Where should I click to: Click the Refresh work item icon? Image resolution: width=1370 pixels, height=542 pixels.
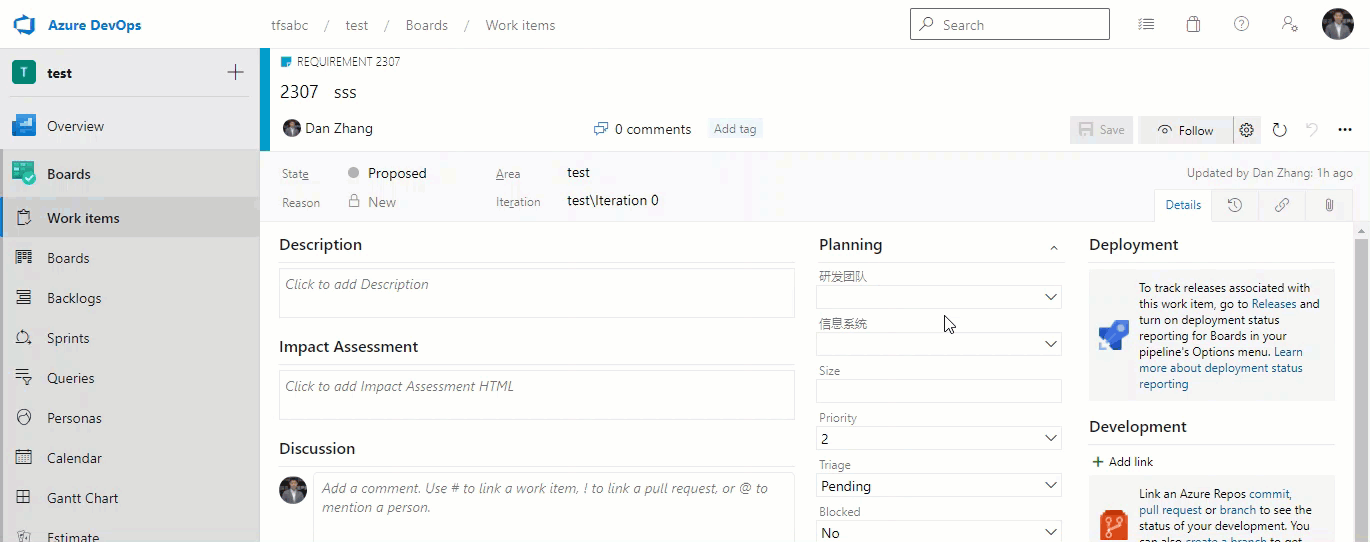pyautogui.click(x=1279, y=130)
